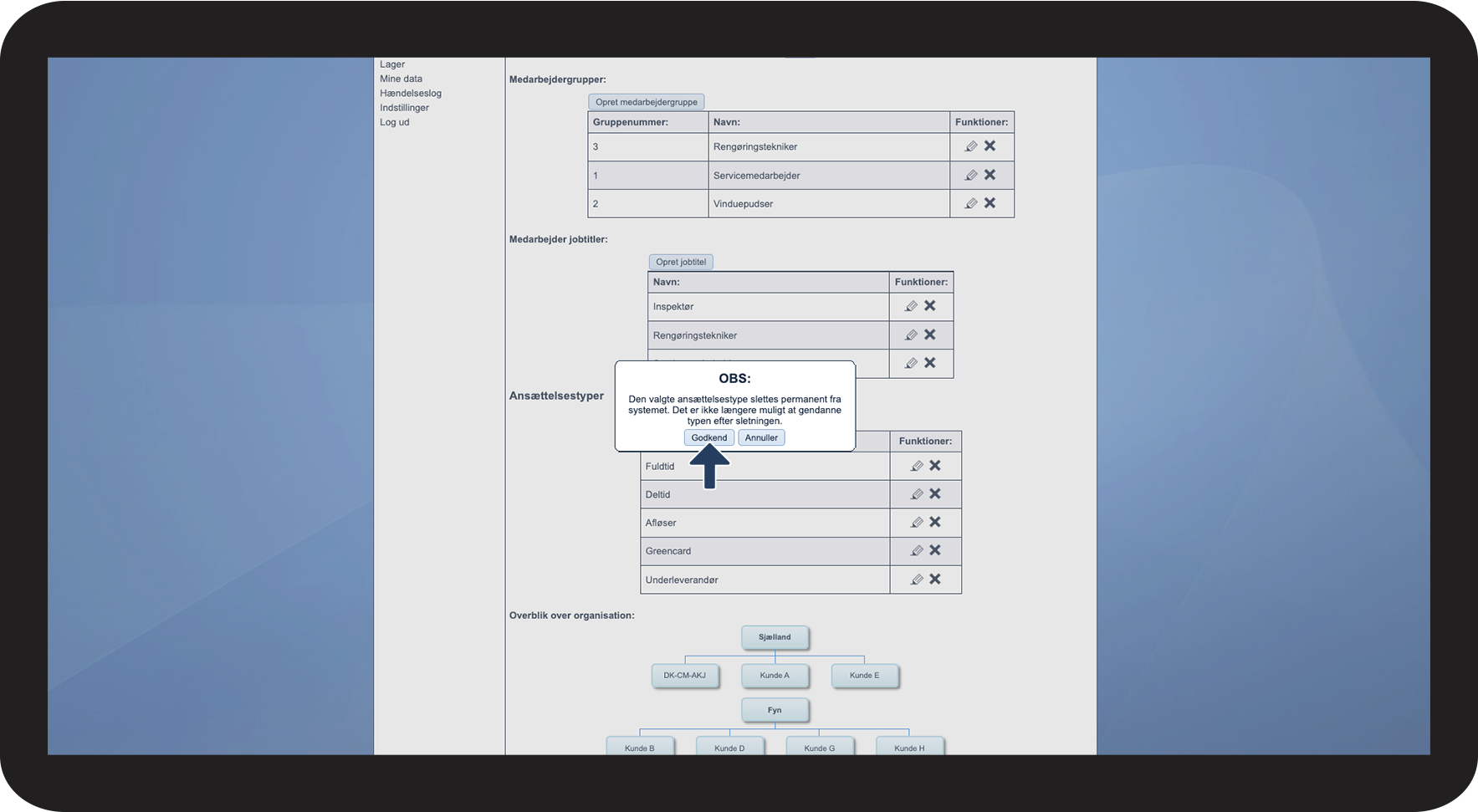
Task: Delete the Greencard employment type
Action: [935, 550]
